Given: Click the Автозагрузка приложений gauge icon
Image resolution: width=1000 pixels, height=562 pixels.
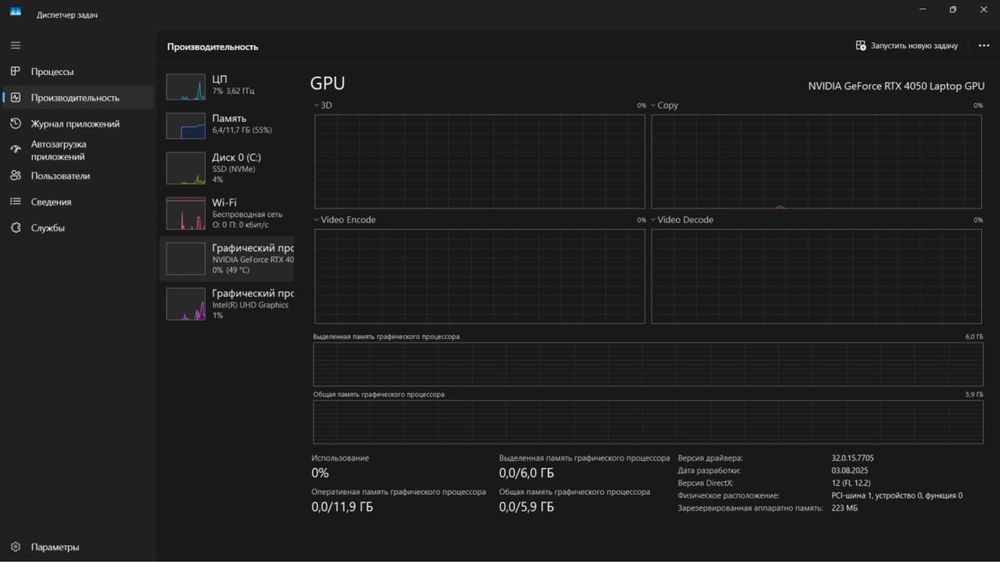Looking at the screenshot, I should 15,149.
